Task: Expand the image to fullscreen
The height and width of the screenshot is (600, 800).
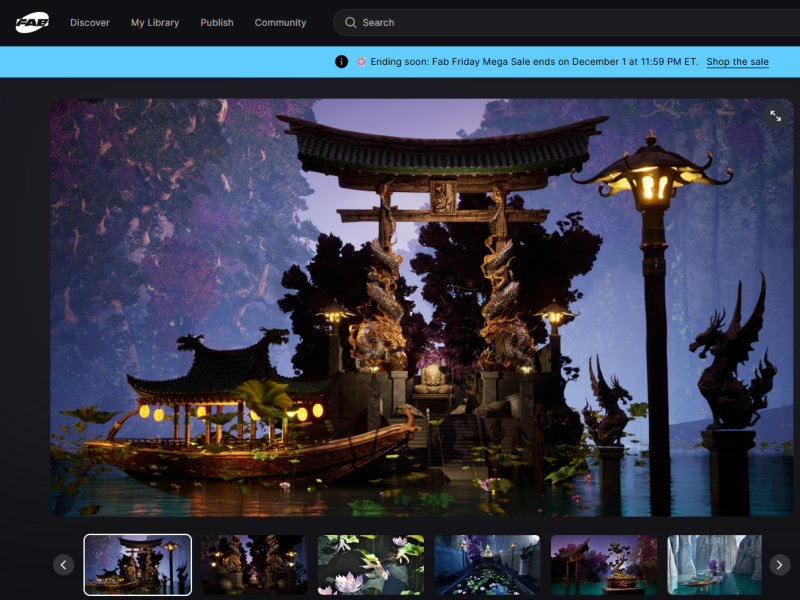Action: (x=775, y=116)
